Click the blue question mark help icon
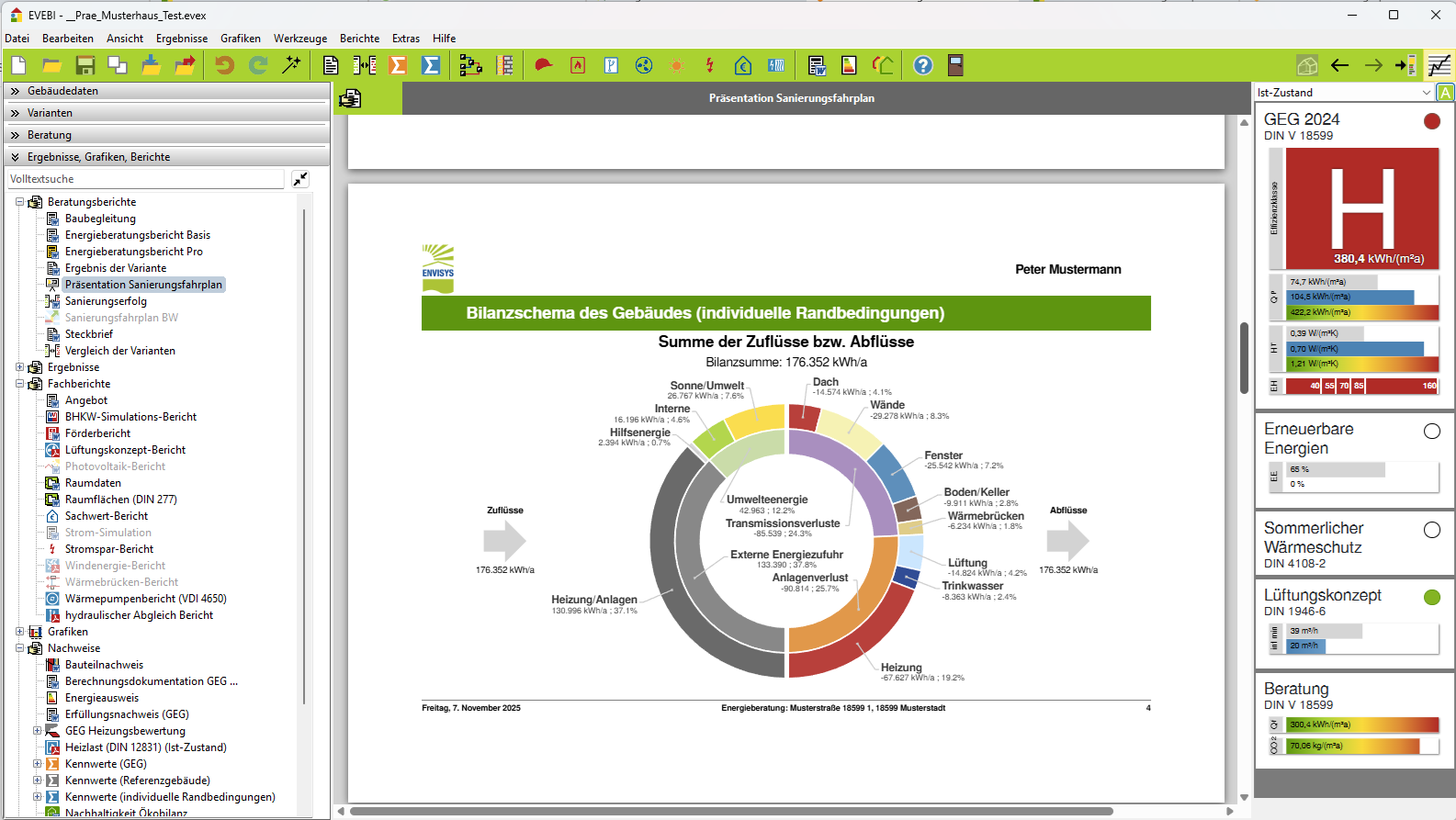Viewport: 1456px width, 820px height. [x=923, y=65]
